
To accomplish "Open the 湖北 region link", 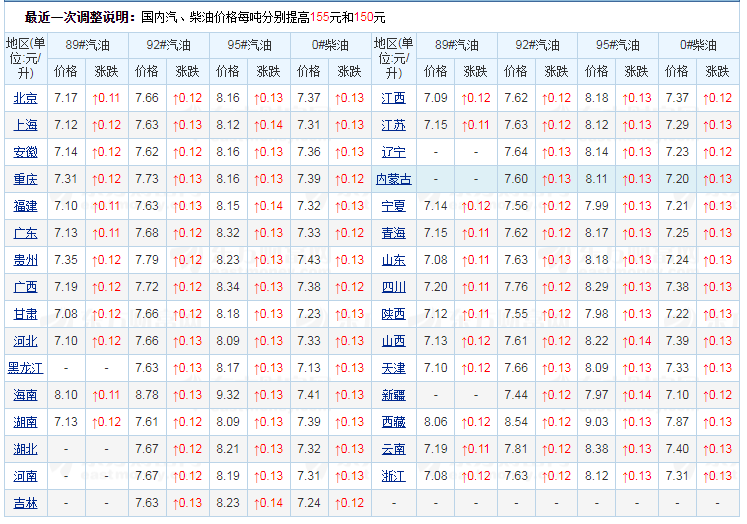I will point(25,449).
